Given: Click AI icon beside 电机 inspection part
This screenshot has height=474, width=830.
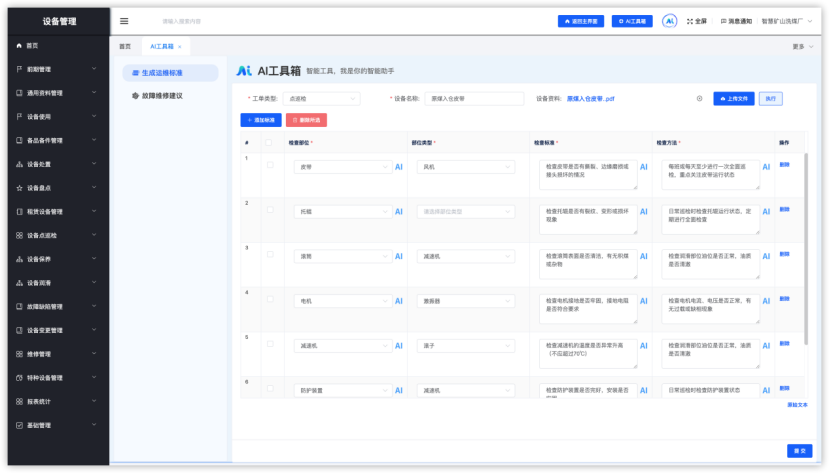Looking at the screenshot, I should click(399, 301).
